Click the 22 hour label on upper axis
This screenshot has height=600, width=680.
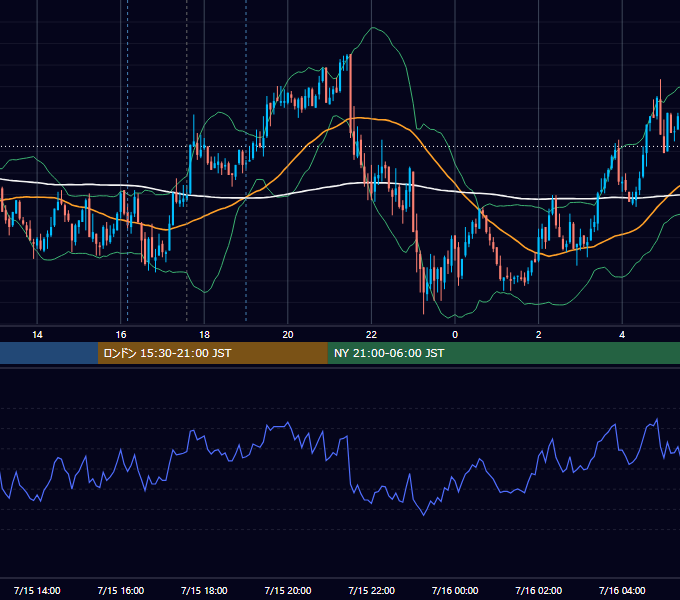coord(371,335)
